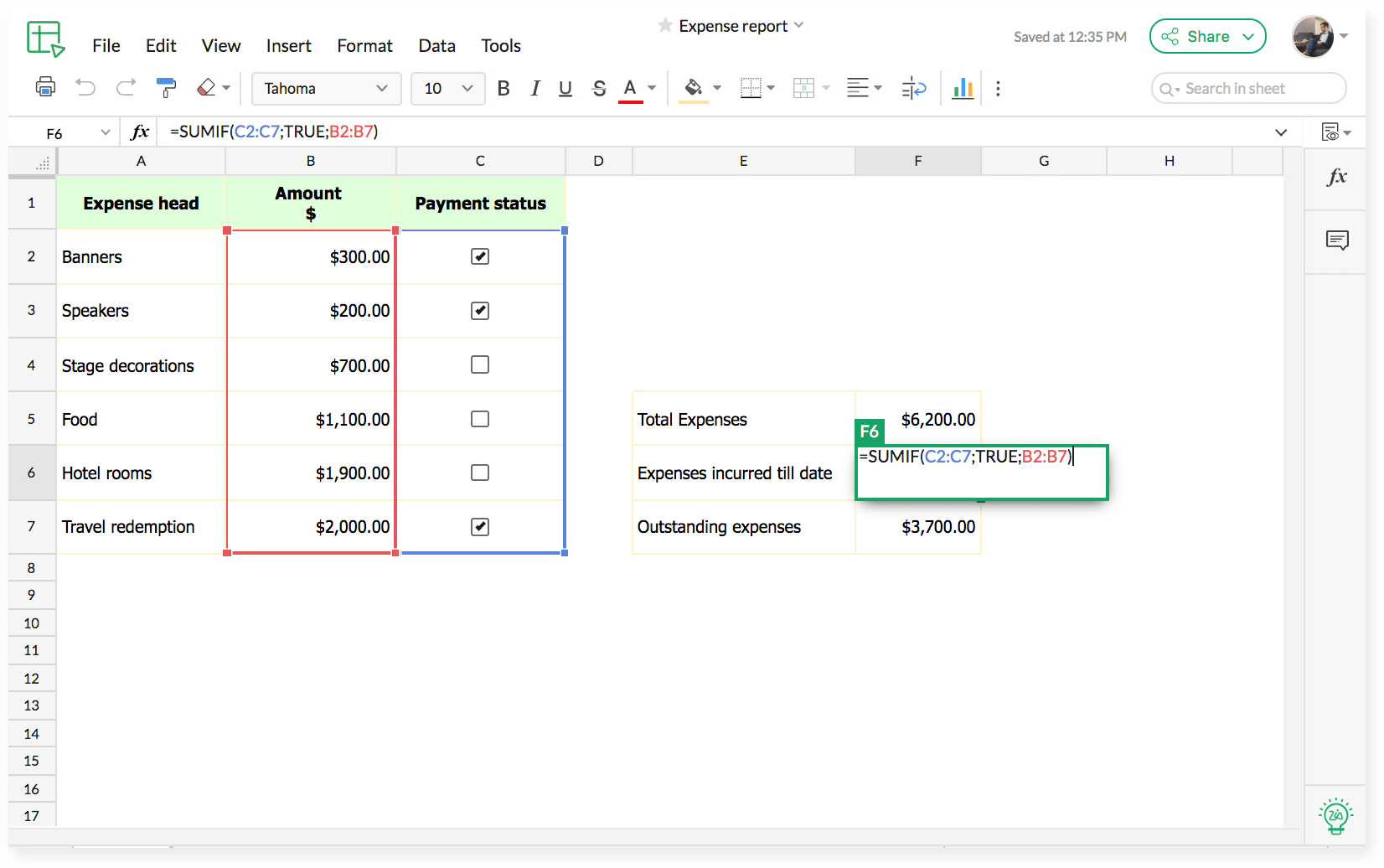Expand the formula bar chevron
1384x868 pixels.
tap(1280, 132)
